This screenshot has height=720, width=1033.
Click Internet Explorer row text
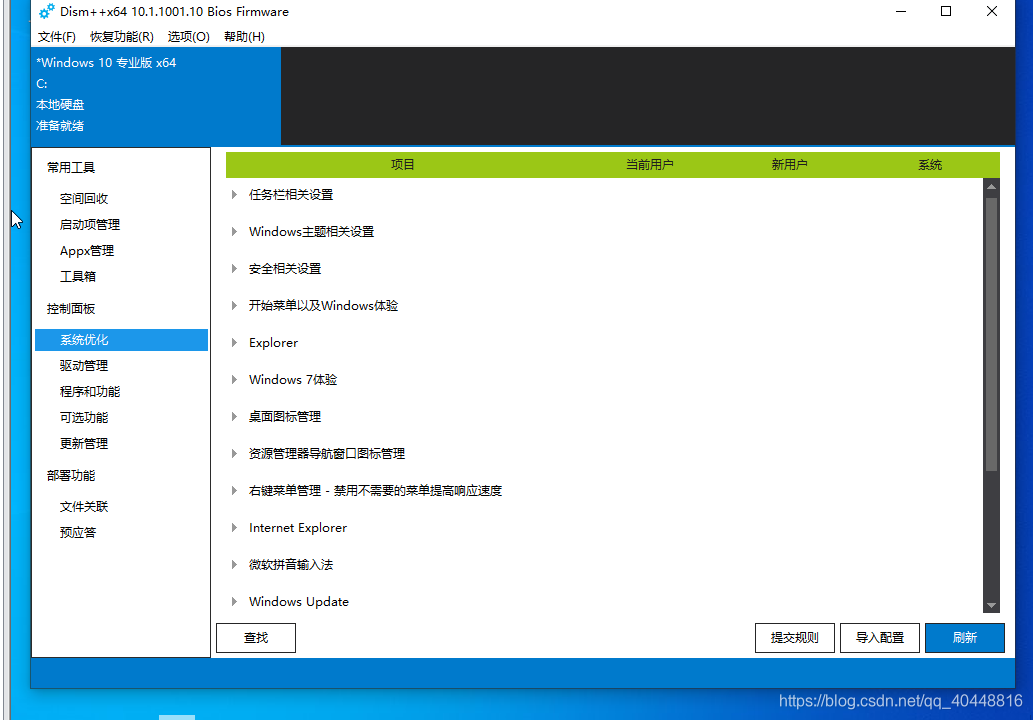[298, 528]
